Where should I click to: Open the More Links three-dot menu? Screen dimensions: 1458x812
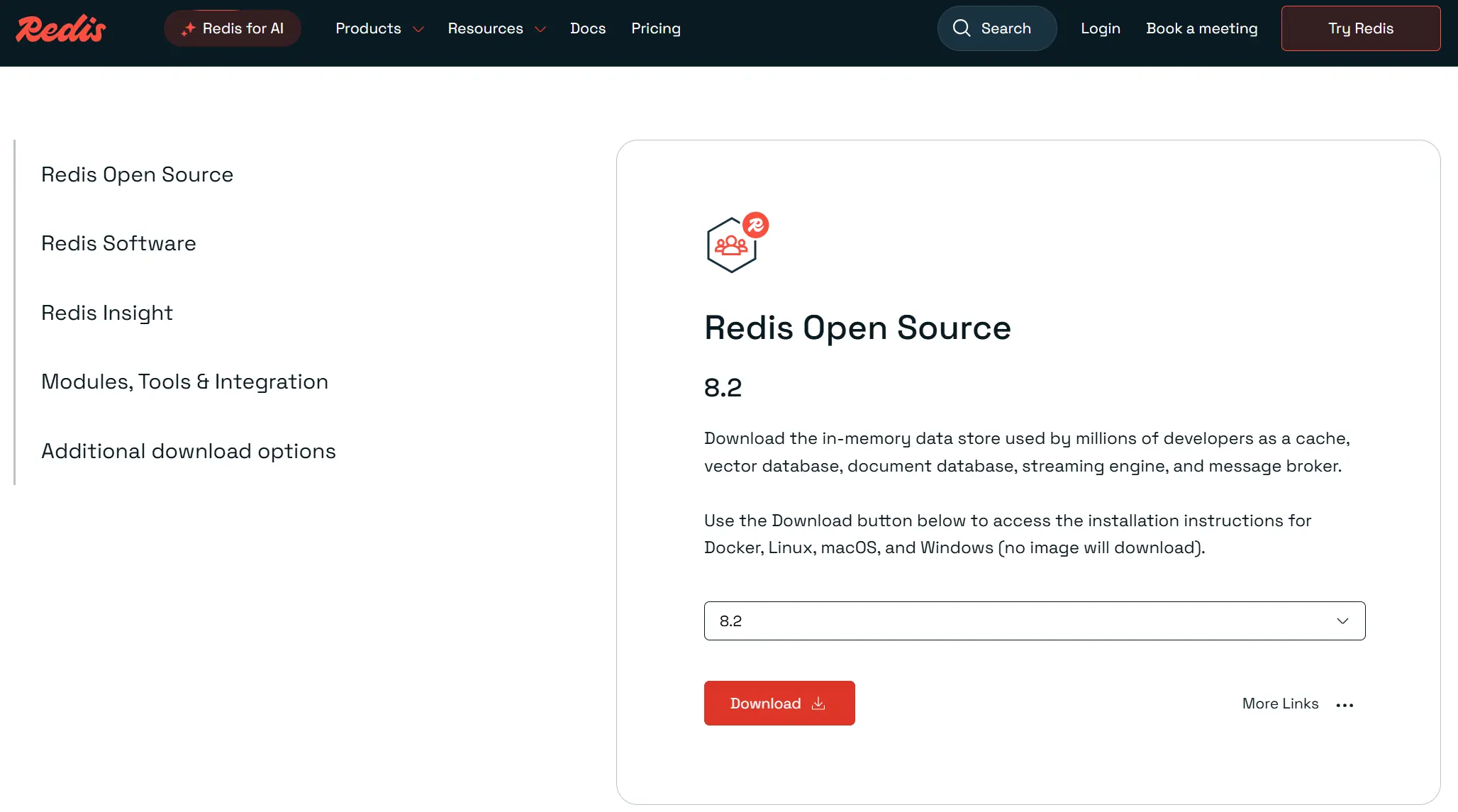coord(1345,705)
